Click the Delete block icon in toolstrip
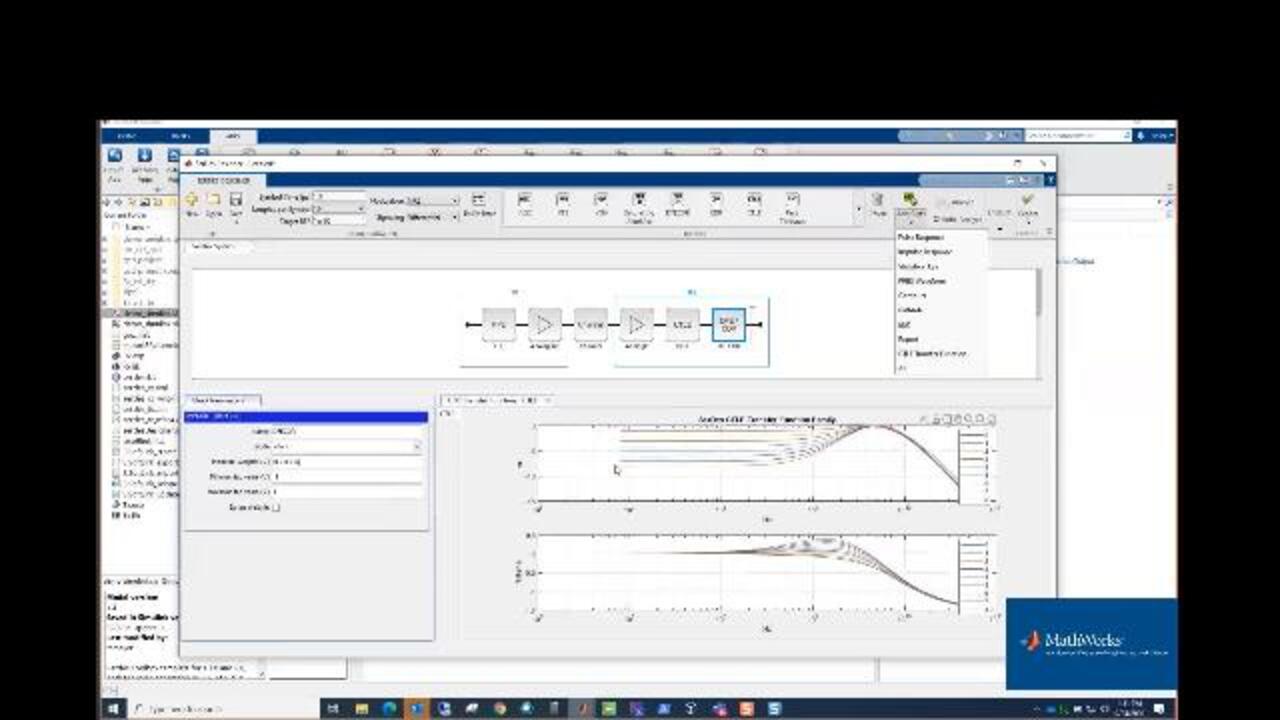 click(878, 200)
